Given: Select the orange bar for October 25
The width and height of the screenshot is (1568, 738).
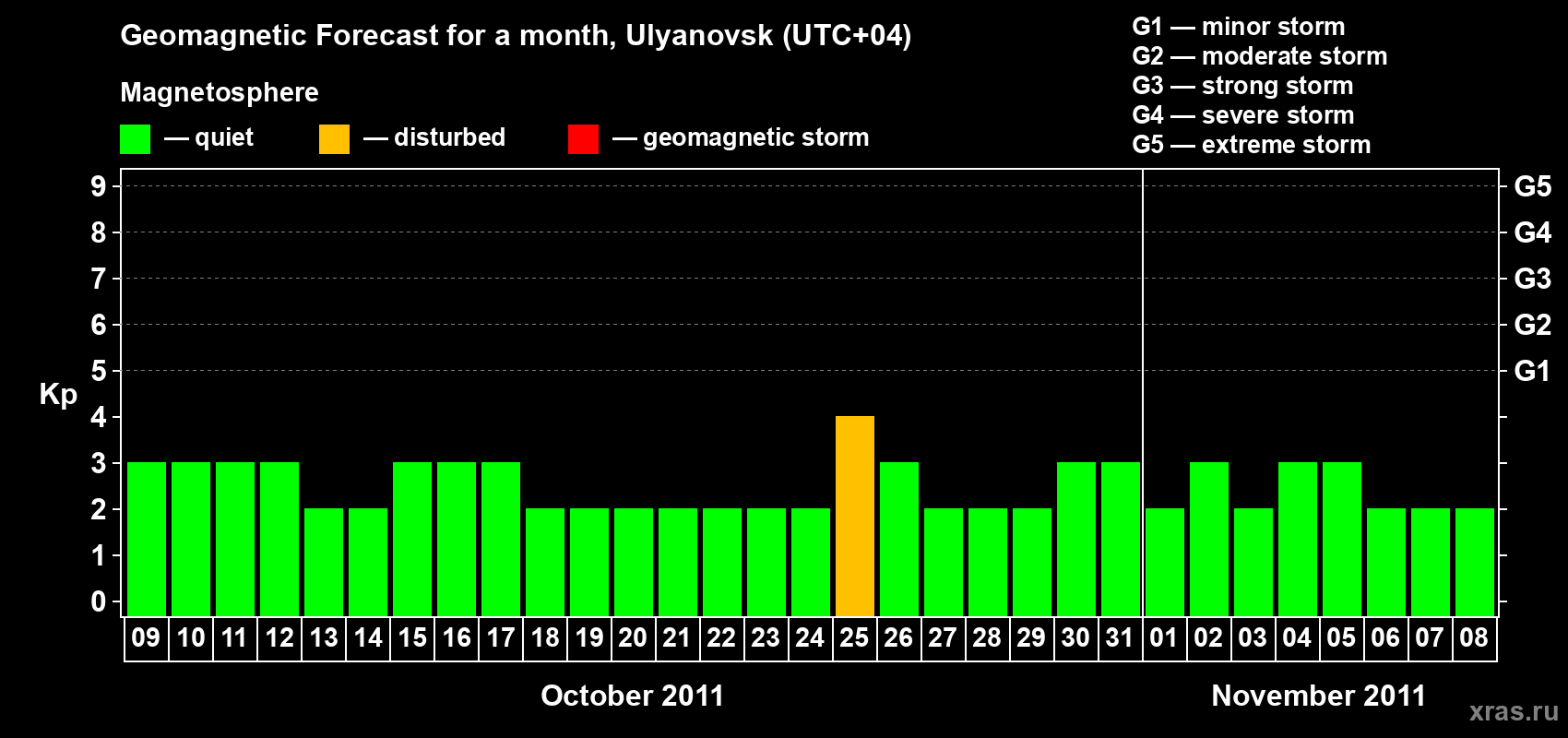Looking at the screenshot, I should point(855,516).
